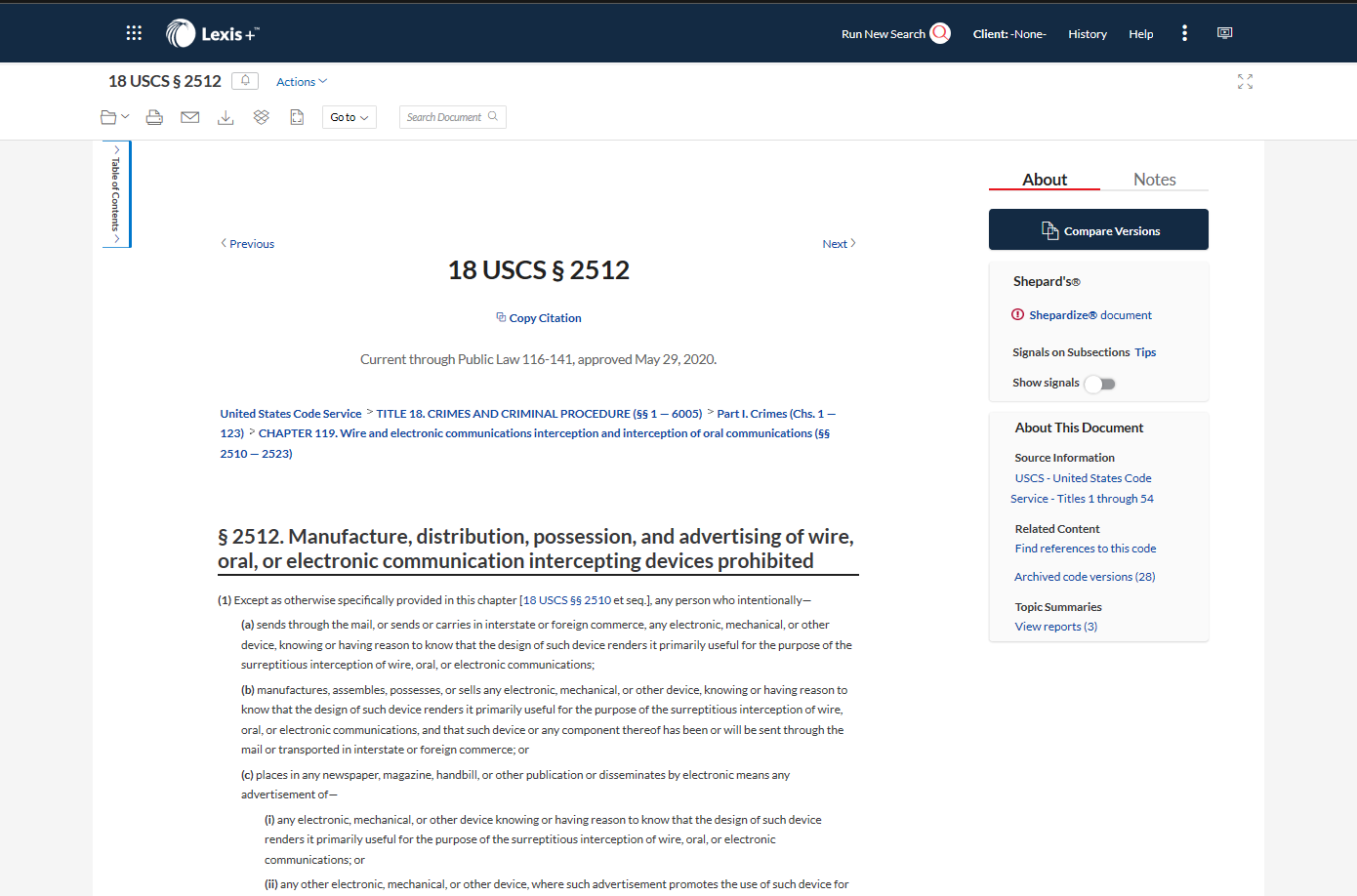Expand the Table of Contents side panel
Viewport: 1357px width, 896px height.
[116, 194]
